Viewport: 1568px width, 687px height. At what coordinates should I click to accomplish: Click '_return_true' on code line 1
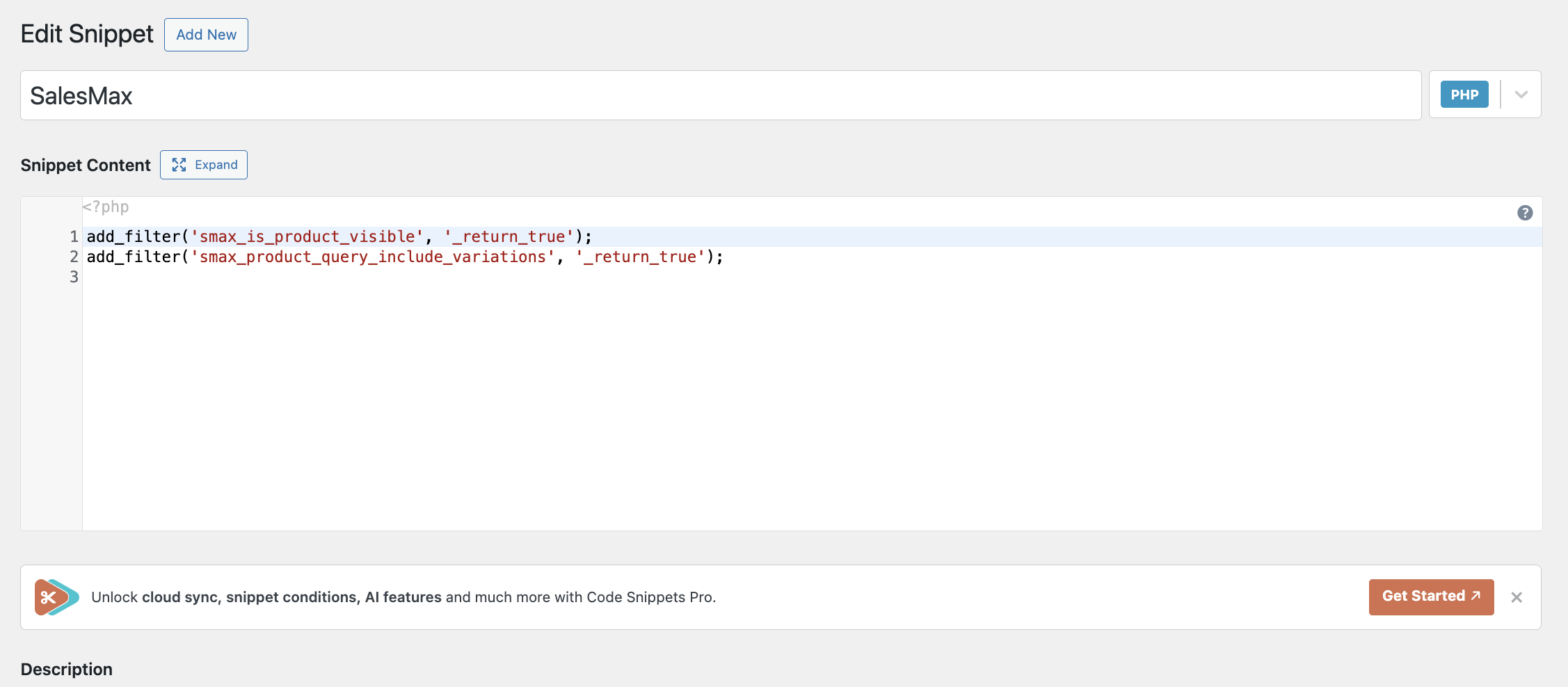[509, 236]
